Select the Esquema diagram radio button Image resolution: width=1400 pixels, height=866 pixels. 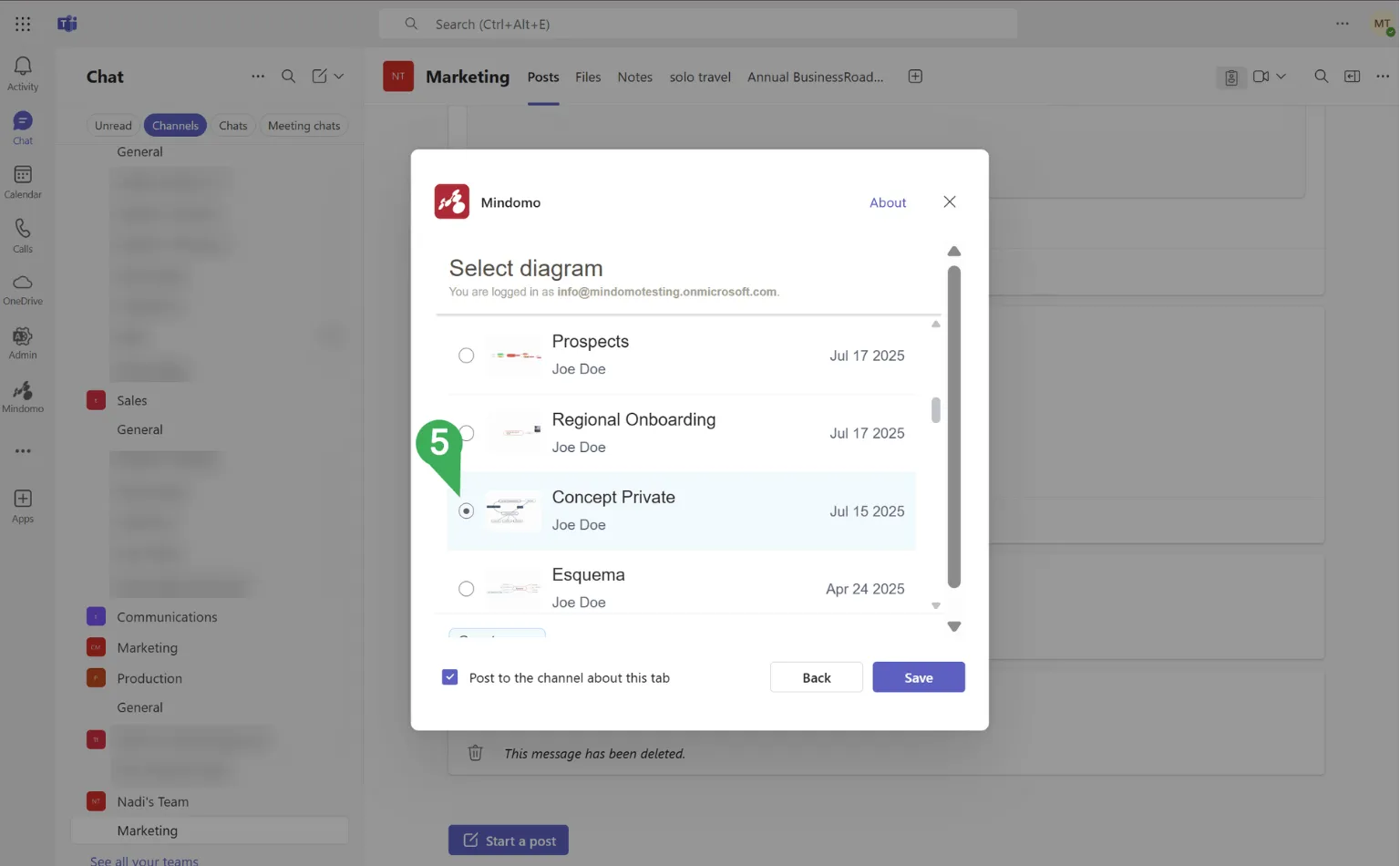466,589
